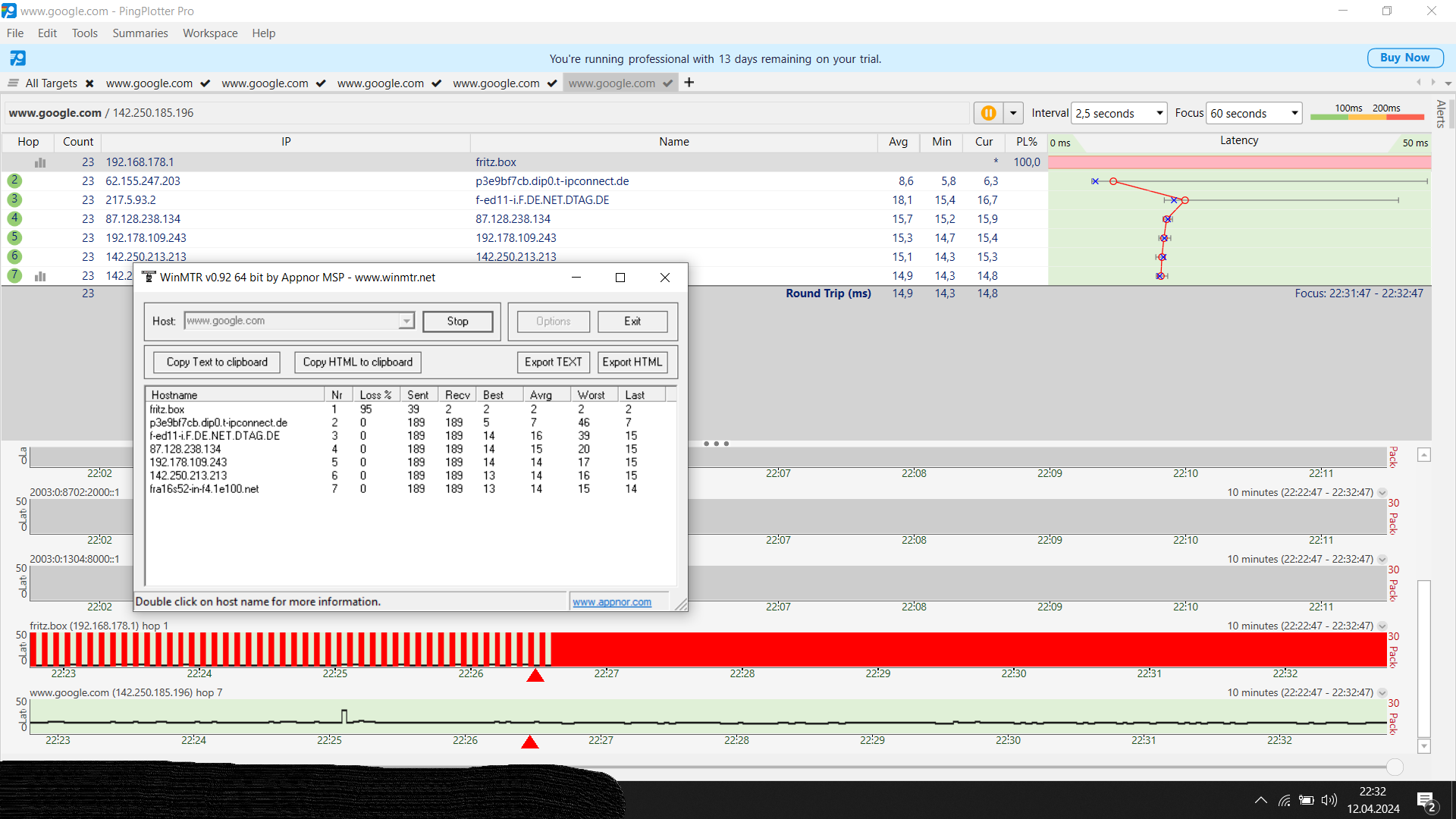Toggle the graph icon for hop 7 row

[x=40, y=276]
